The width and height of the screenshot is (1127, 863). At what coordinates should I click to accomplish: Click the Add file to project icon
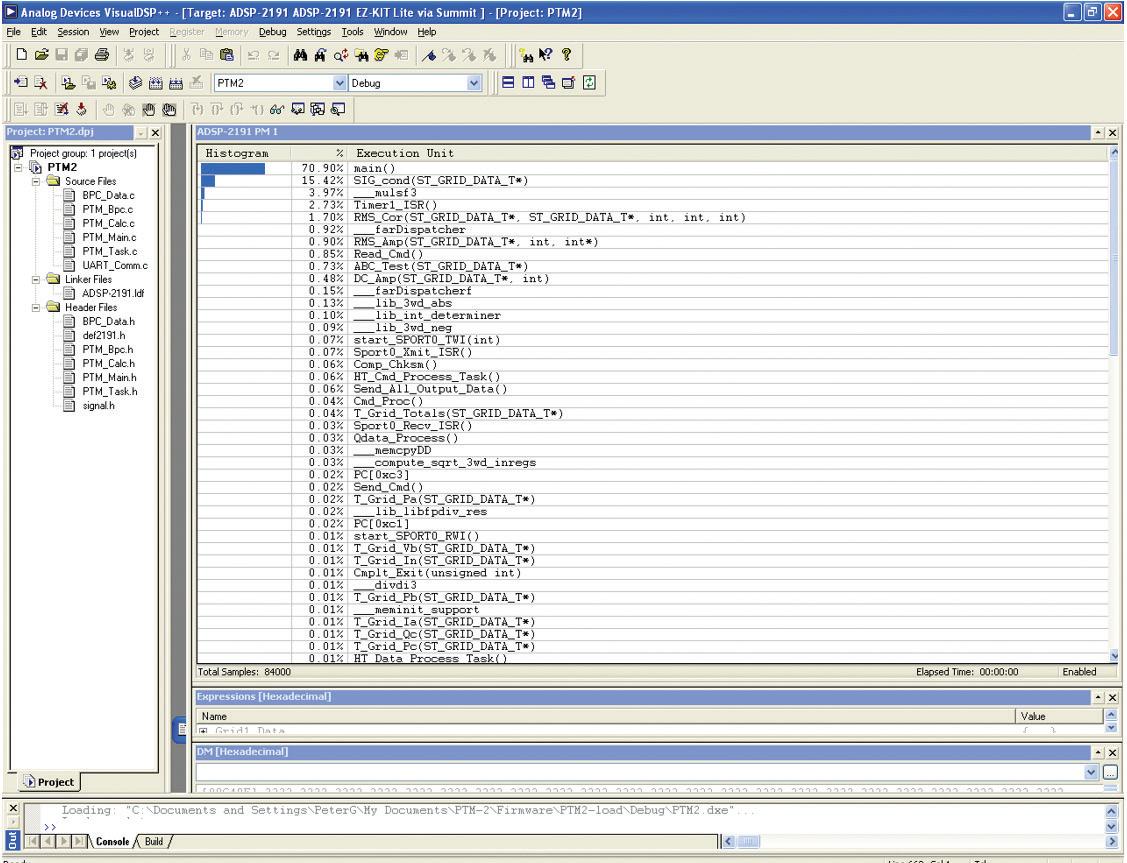click(20, 83)
